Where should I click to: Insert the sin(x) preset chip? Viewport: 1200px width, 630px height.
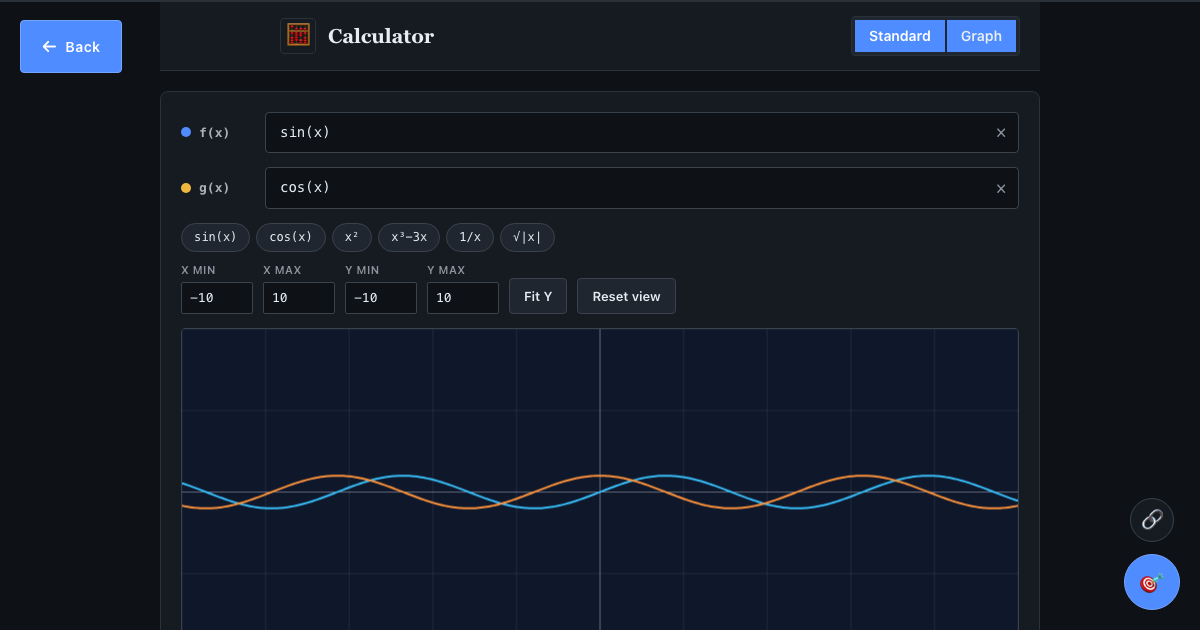[x=215, y=237]
